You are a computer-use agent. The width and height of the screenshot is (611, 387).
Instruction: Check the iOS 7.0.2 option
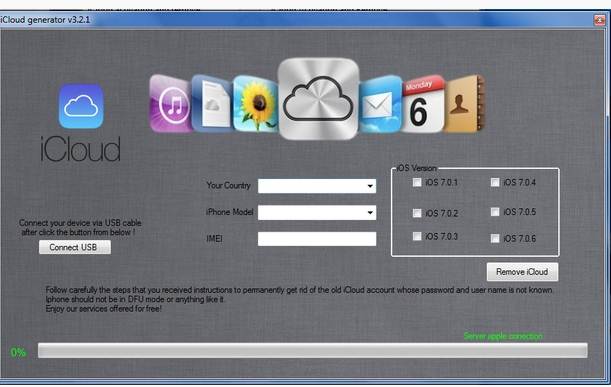tap(417, 213)
